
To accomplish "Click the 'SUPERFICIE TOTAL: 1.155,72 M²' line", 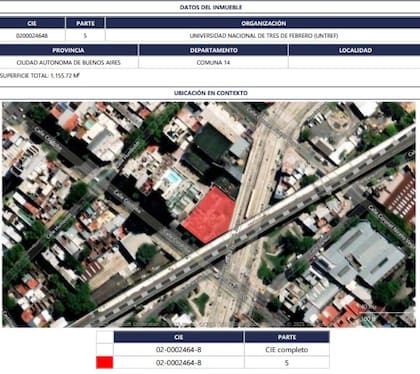I will point(39,76).
